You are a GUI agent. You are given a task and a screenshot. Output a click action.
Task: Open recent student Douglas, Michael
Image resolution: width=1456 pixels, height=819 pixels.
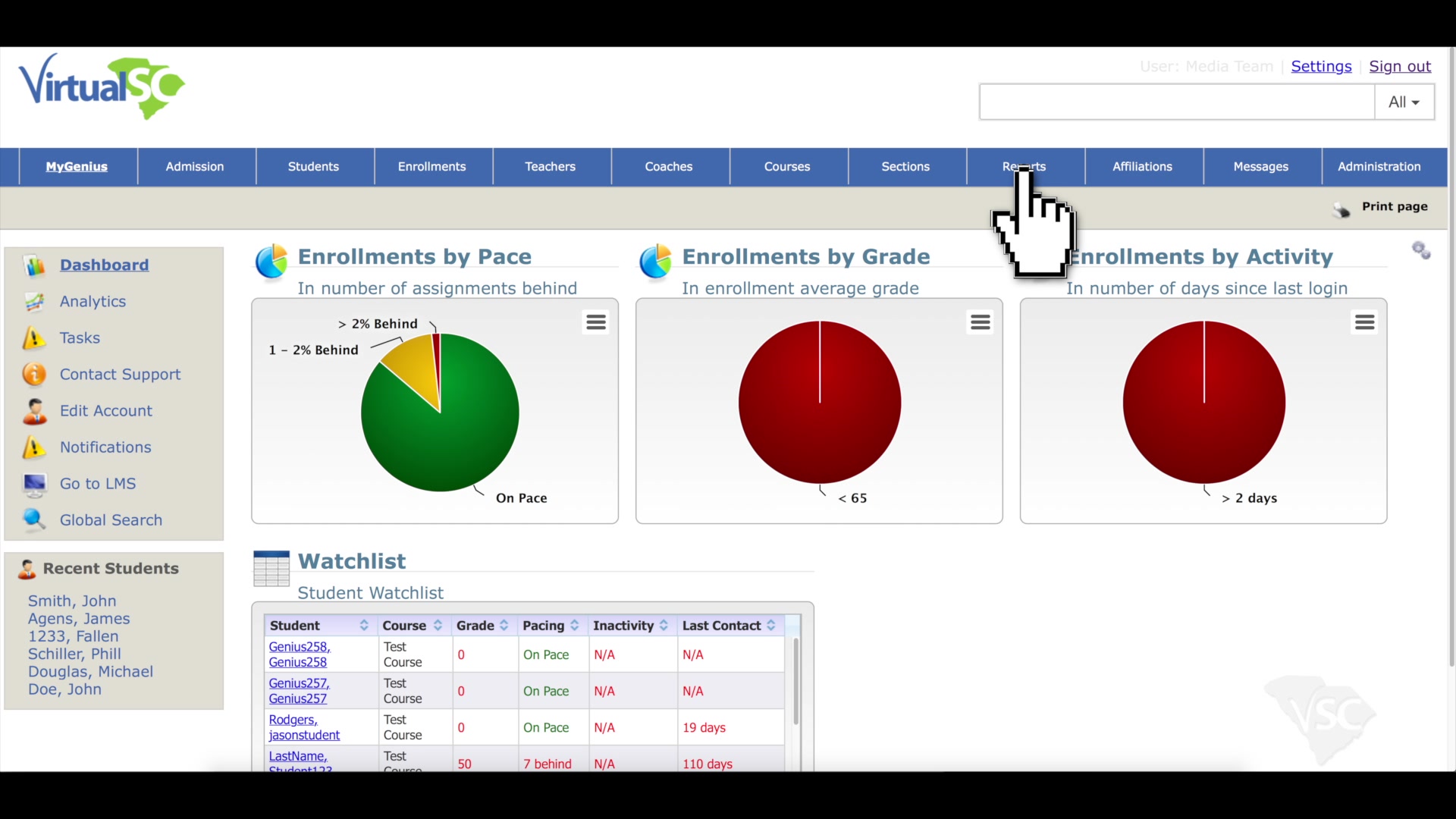pyautogui.click(x=90, y=672)
